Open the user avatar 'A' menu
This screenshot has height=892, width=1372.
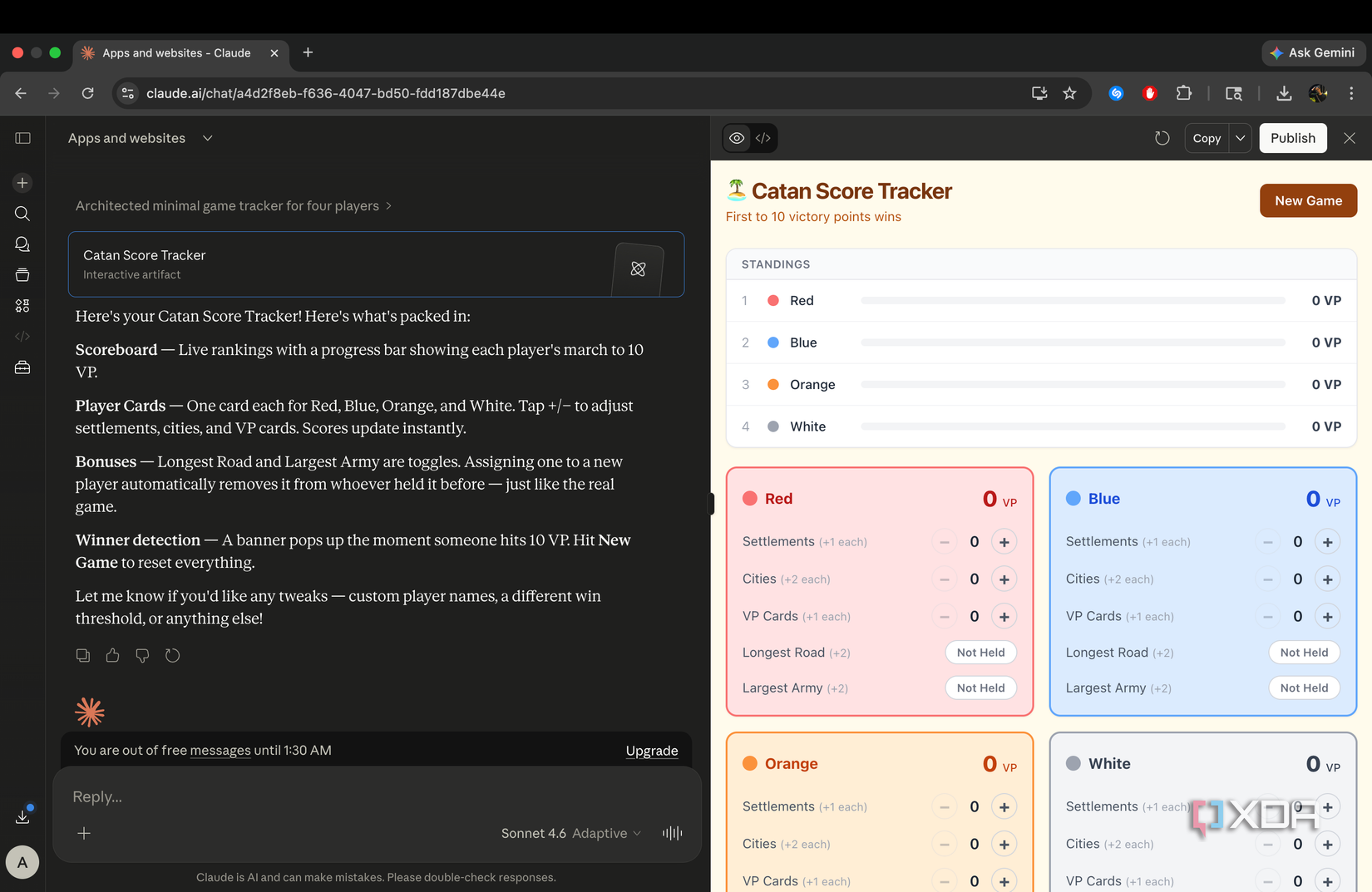click(x=22, y=862)
